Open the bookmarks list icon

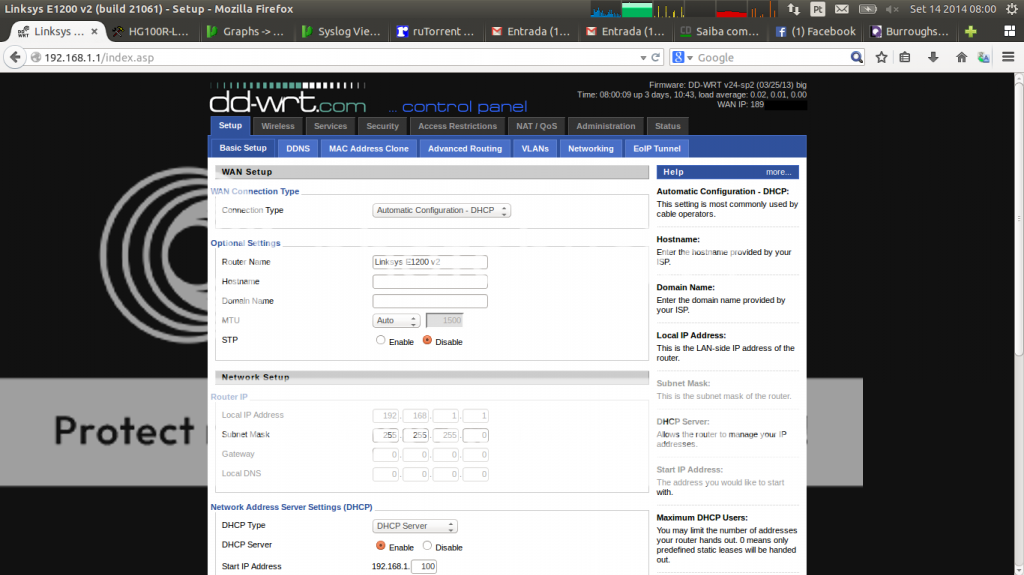coord(904,58)
